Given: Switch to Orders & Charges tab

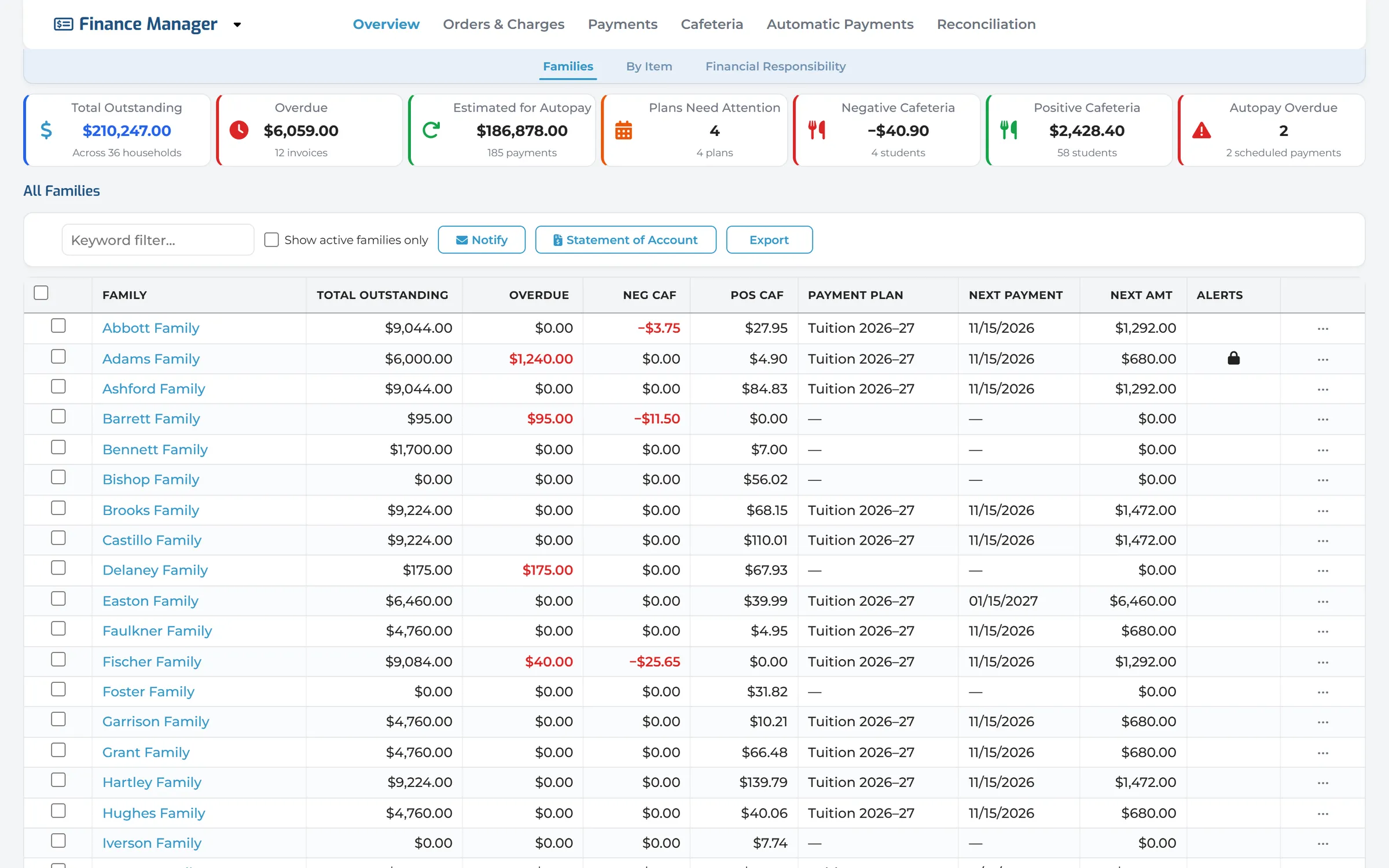Looking at the screenshot, I should (x=504, y=24).
